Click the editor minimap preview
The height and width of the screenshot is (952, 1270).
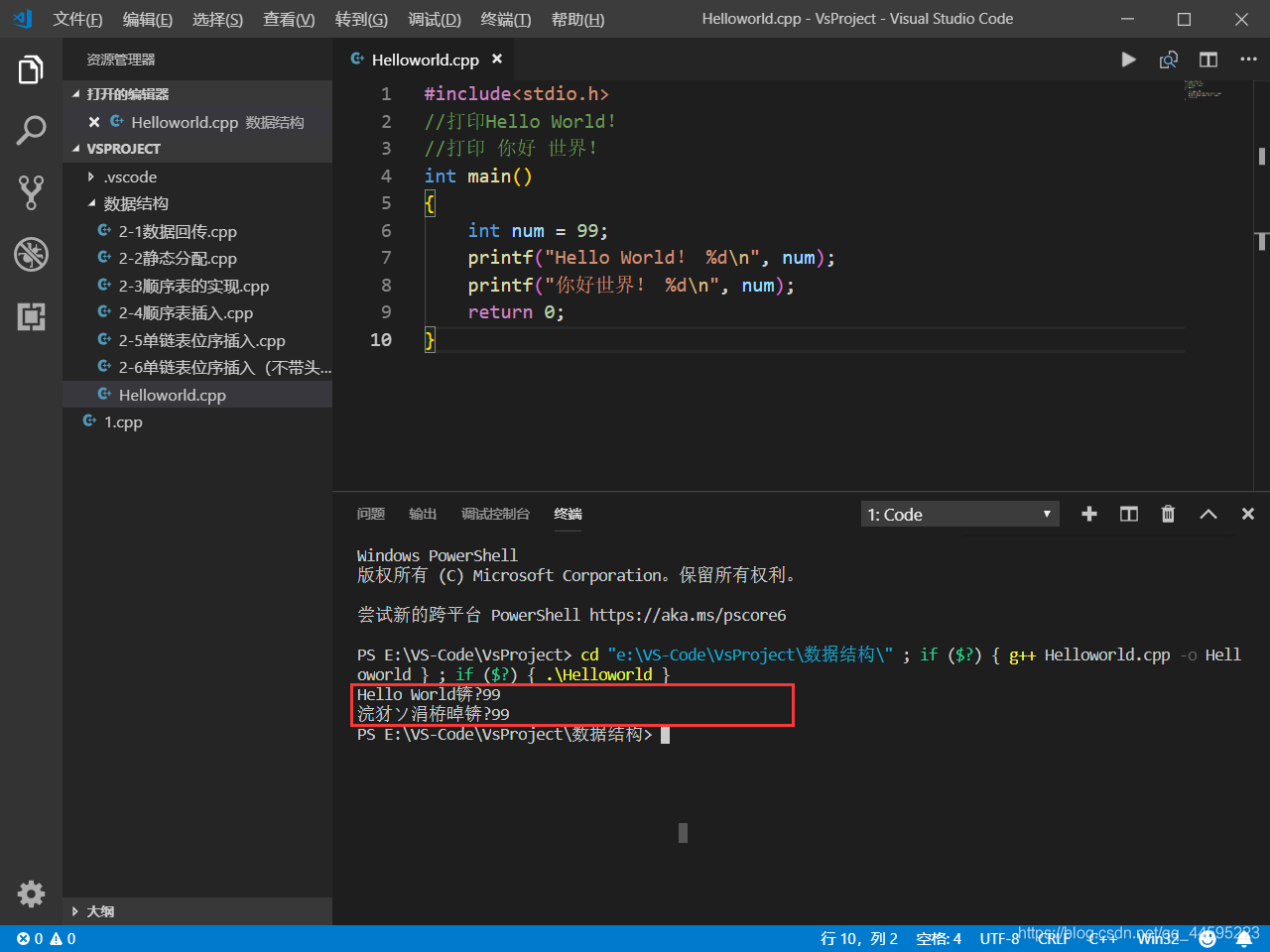pyautogui.click(x=1203, y=90)
